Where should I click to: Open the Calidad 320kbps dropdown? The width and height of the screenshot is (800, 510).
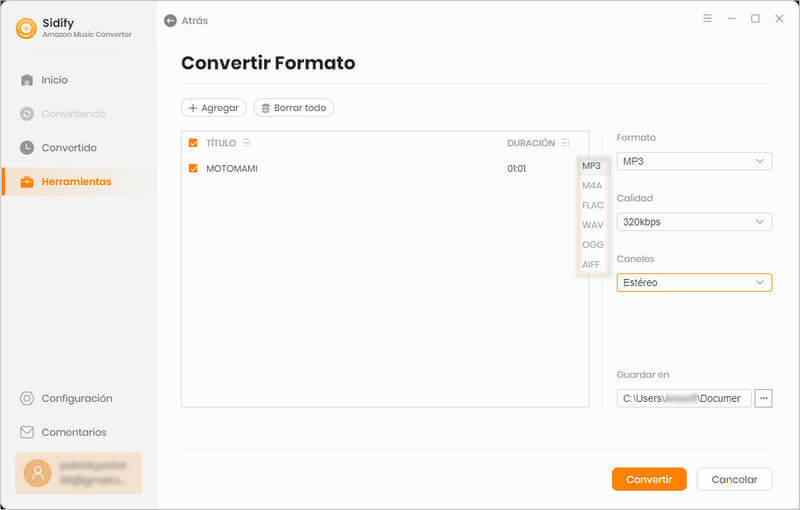coord(694,222)
